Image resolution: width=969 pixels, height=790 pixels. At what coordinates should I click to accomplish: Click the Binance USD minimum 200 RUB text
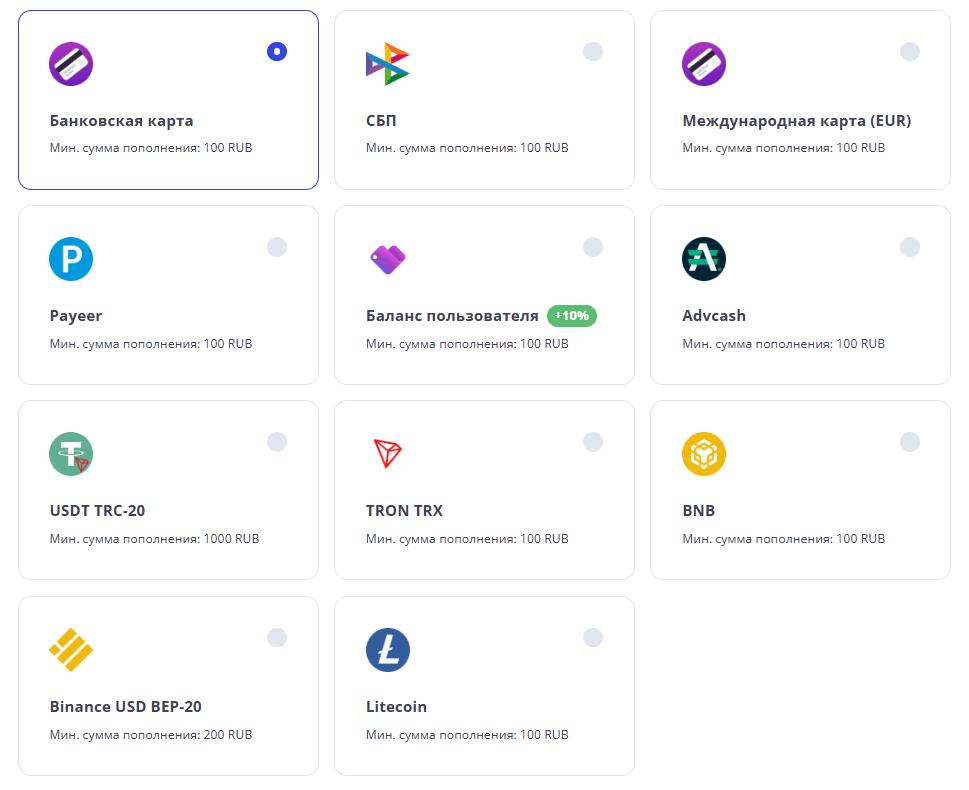(151, 735)
